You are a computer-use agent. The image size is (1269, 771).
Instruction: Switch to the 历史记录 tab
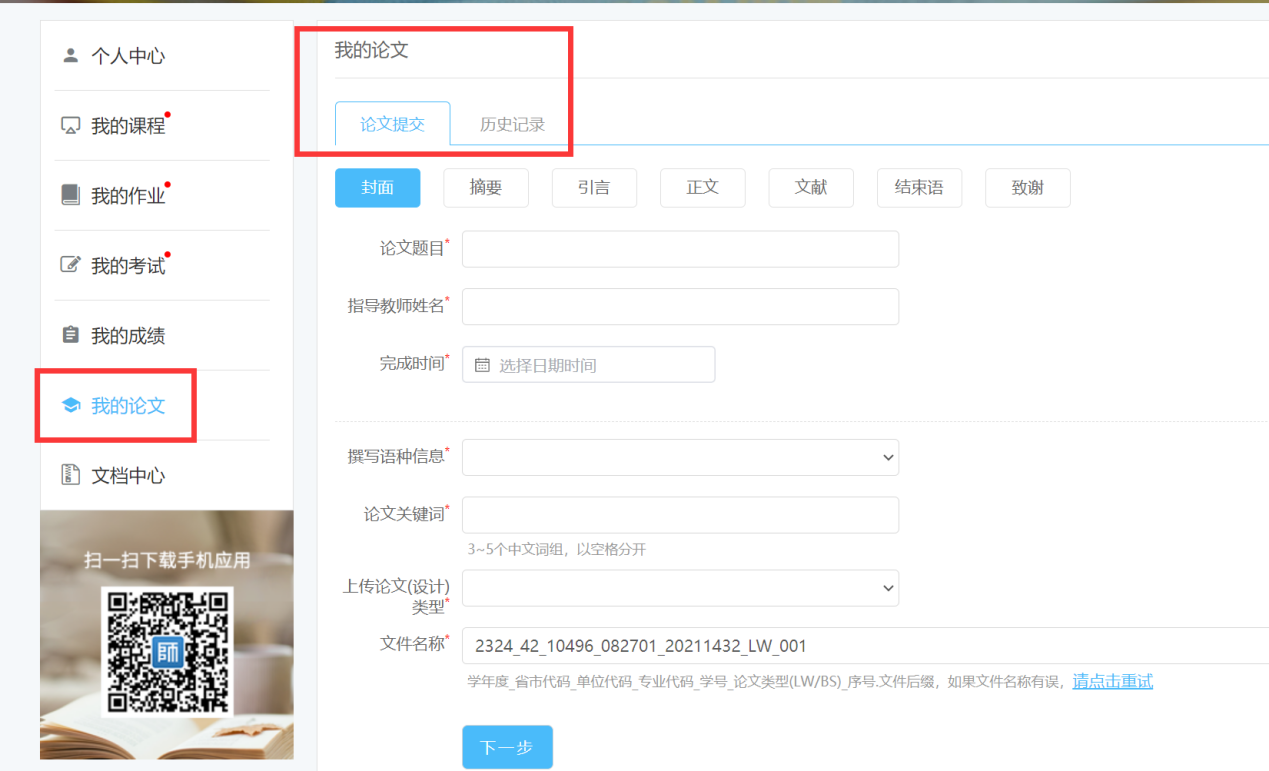[x=512, y=124]
